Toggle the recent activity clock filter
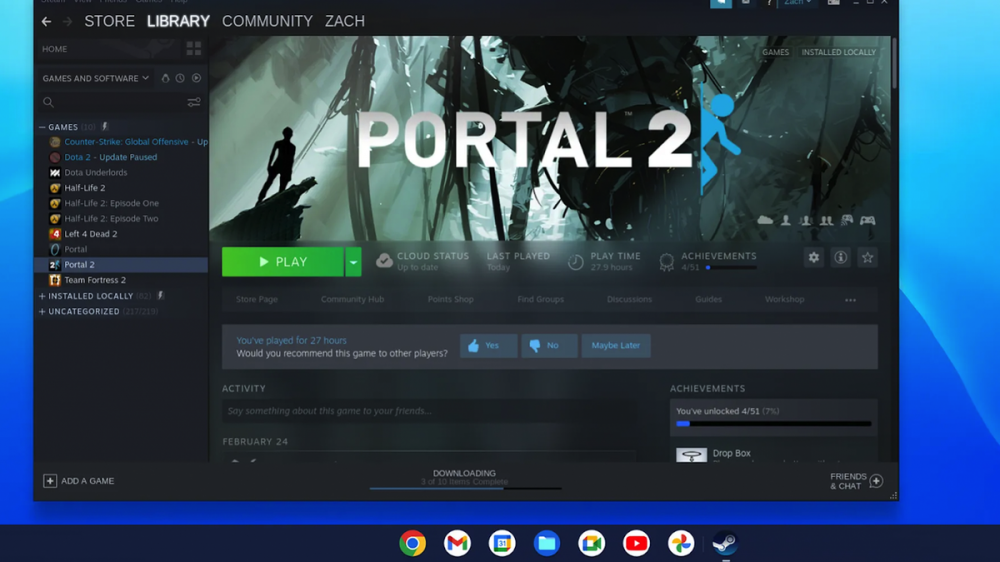 click(180, 78)
